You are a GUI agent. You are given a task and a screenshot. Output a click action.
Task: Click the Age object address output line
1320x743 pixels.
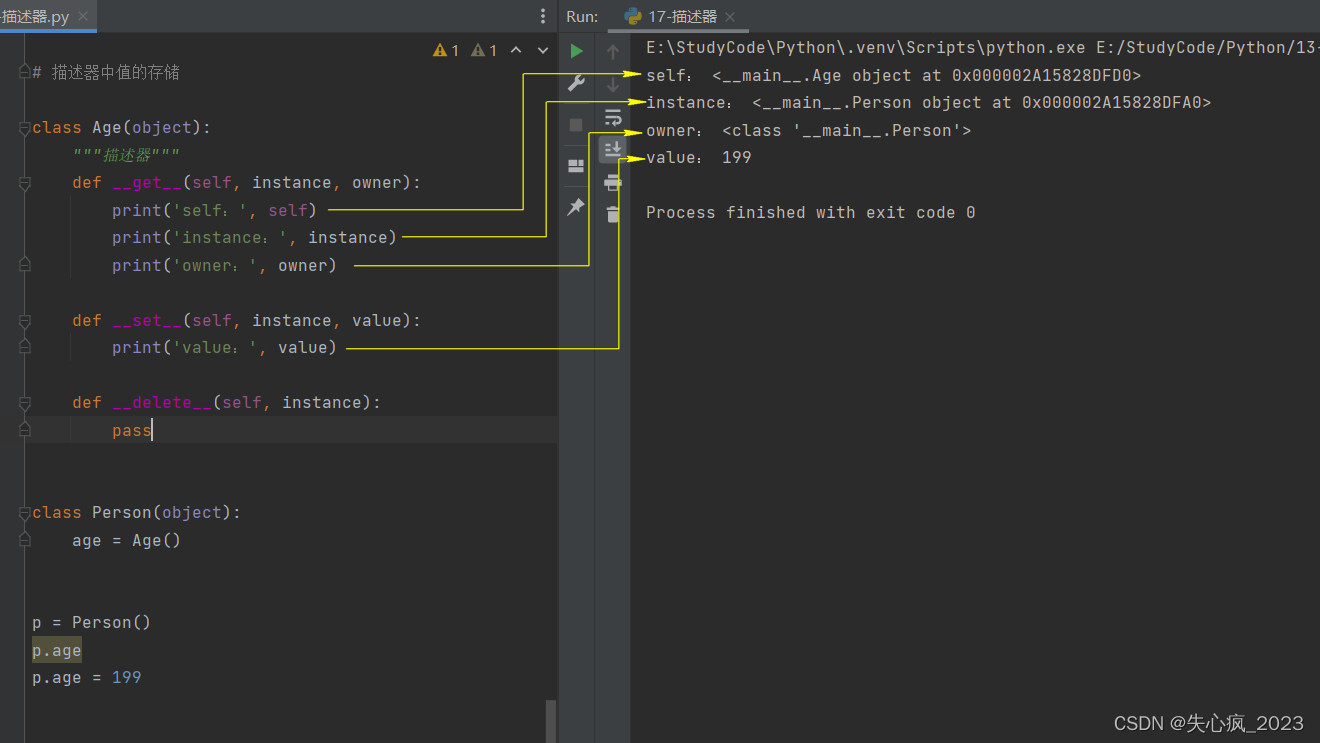click(x=893, y=75)
